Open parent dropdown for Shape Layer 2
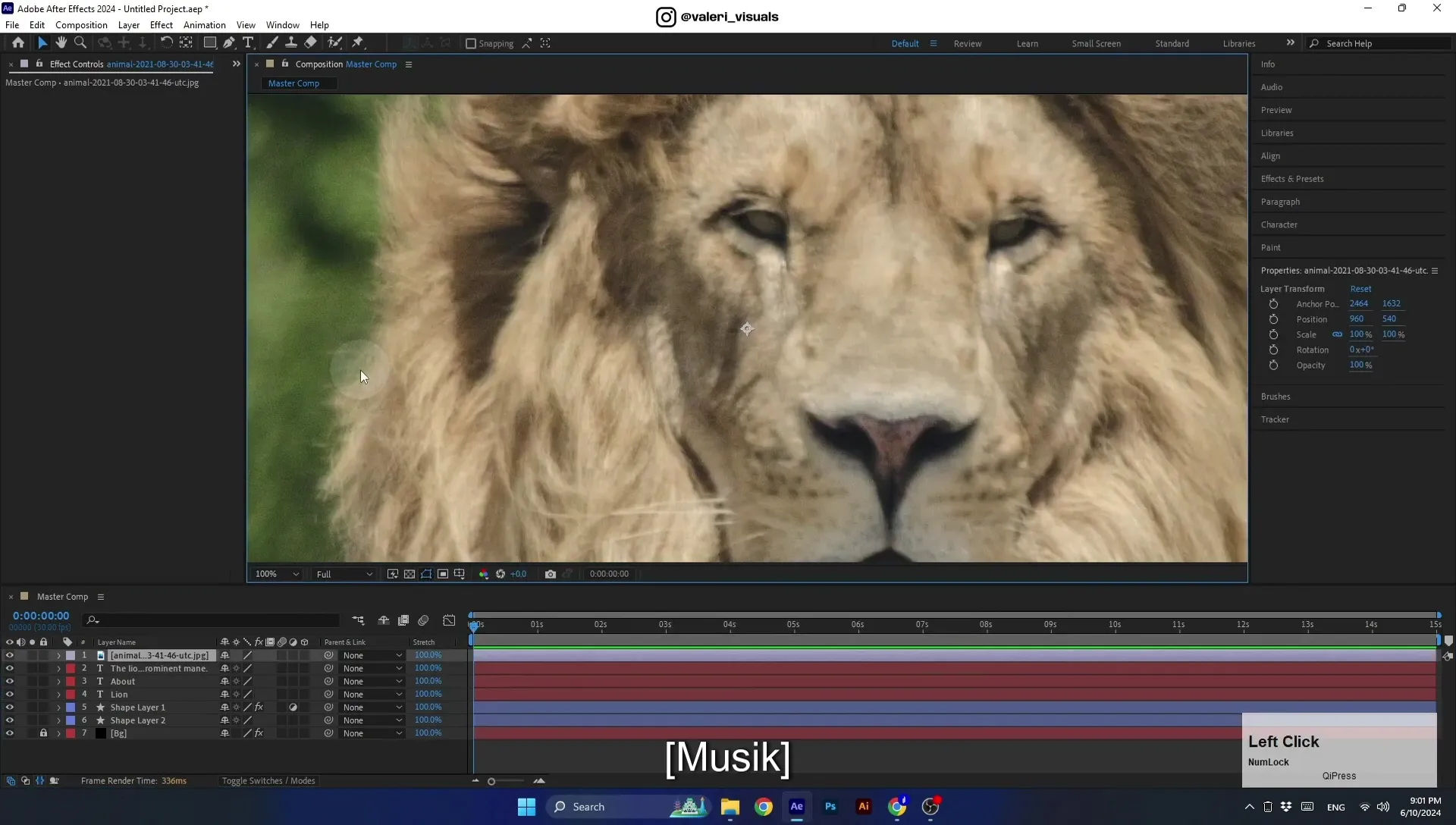This screenshot has width=1456, height=825. tap(372, 720)
